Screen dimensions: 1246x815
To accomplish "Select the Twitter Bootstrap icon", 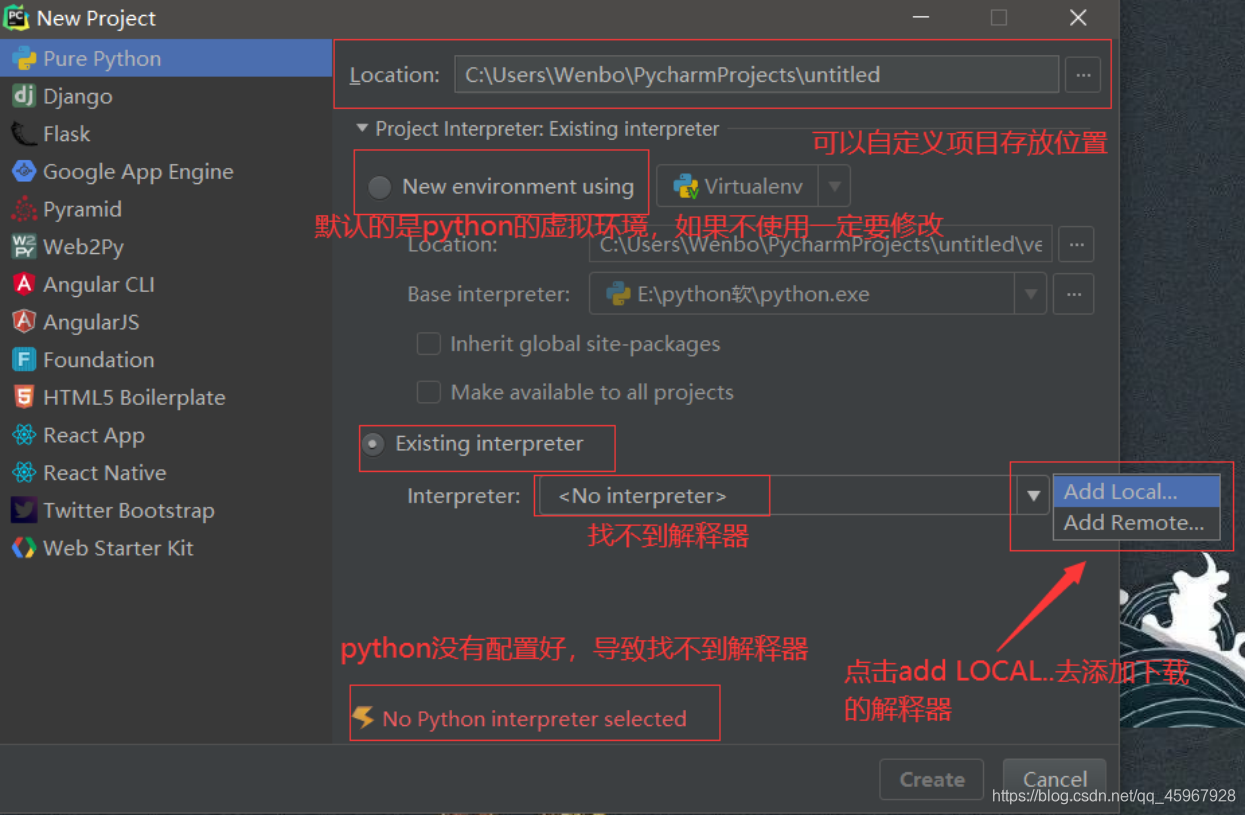I will click(x=24, y=510).
